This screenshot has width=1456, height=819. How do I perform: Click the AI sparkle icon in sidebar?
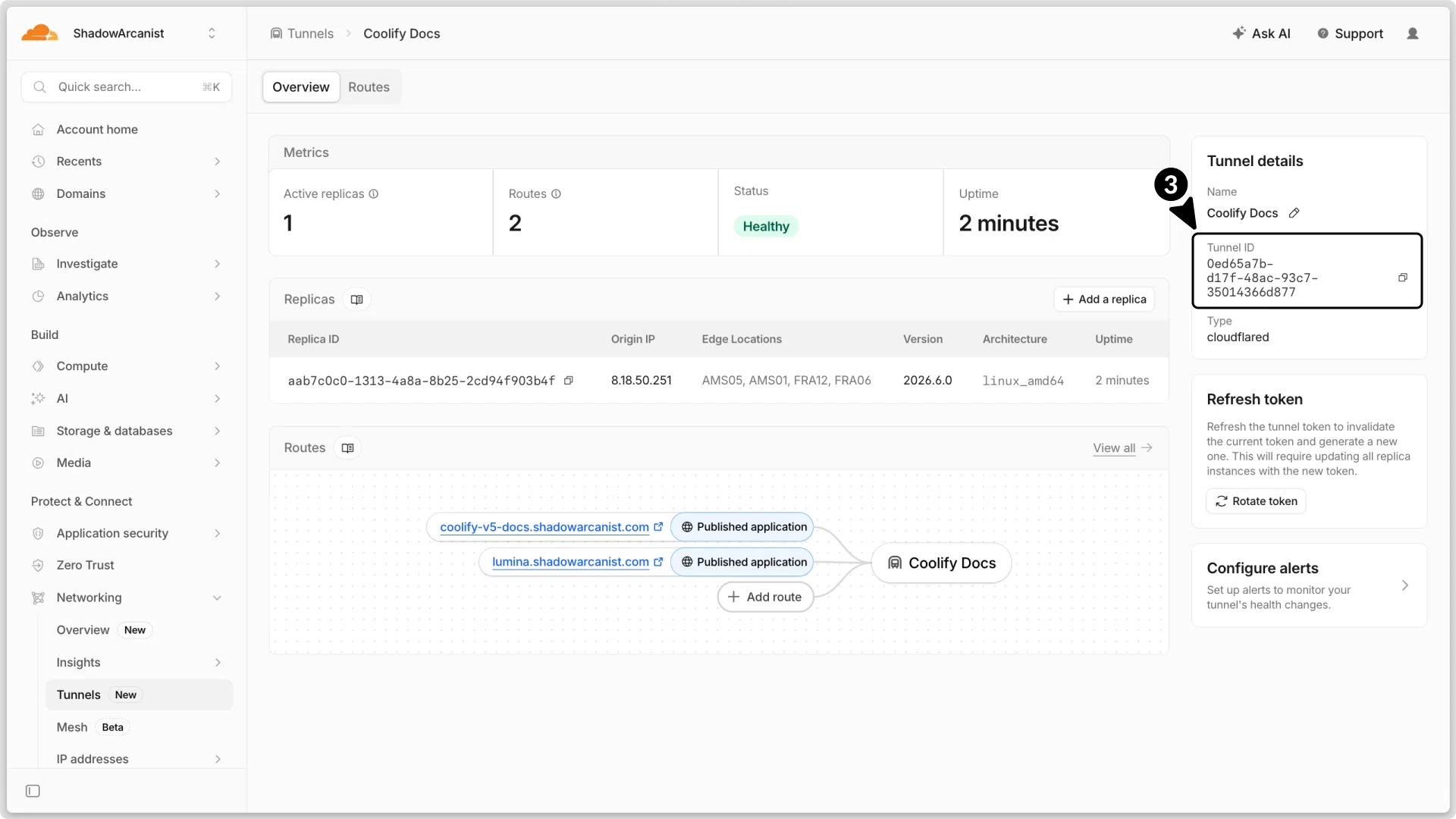tap(38, 399)
